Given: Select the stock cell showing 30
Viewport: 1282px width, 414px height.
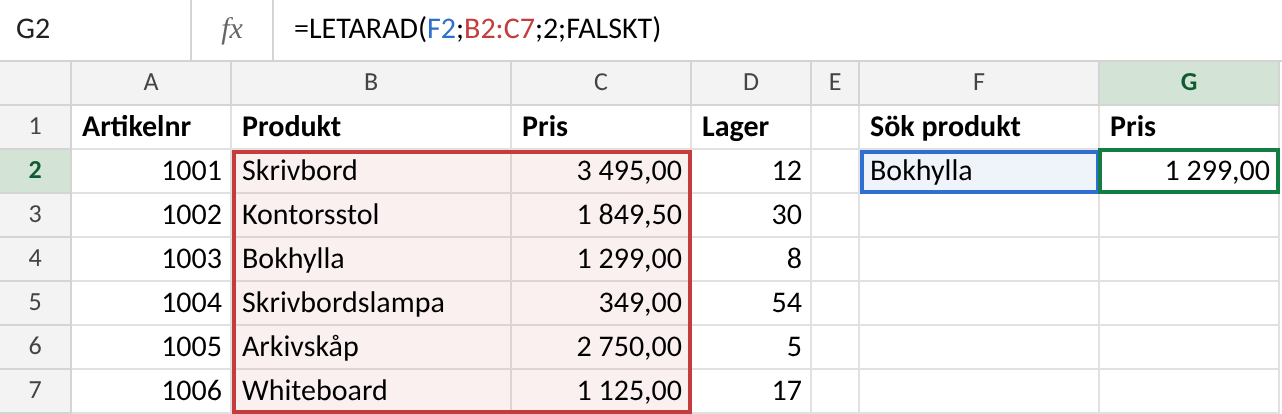Looking at the screenshot, I should [751, 215].
